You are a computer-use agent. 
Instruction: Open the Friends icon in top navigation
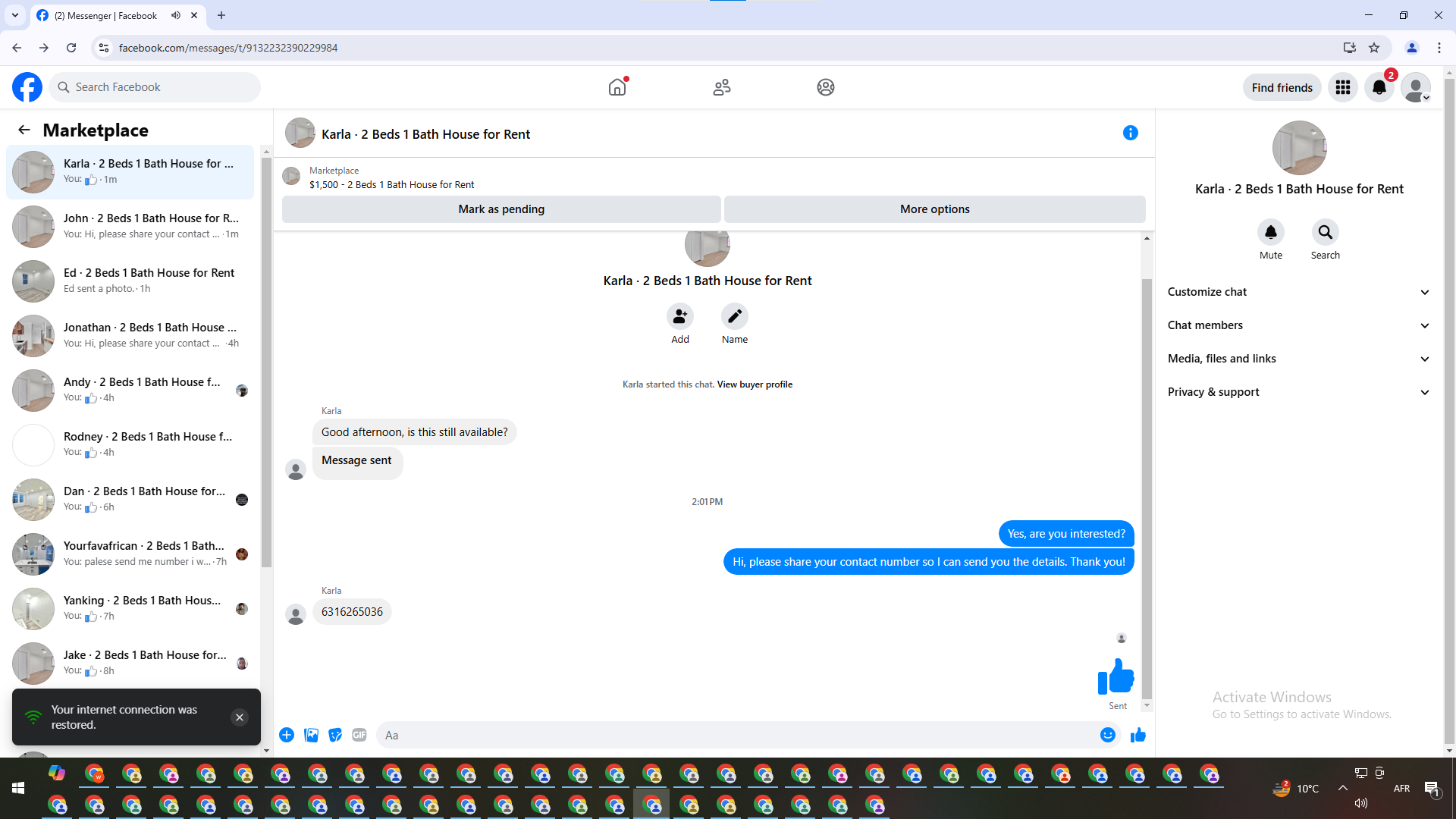pos(722,87)
